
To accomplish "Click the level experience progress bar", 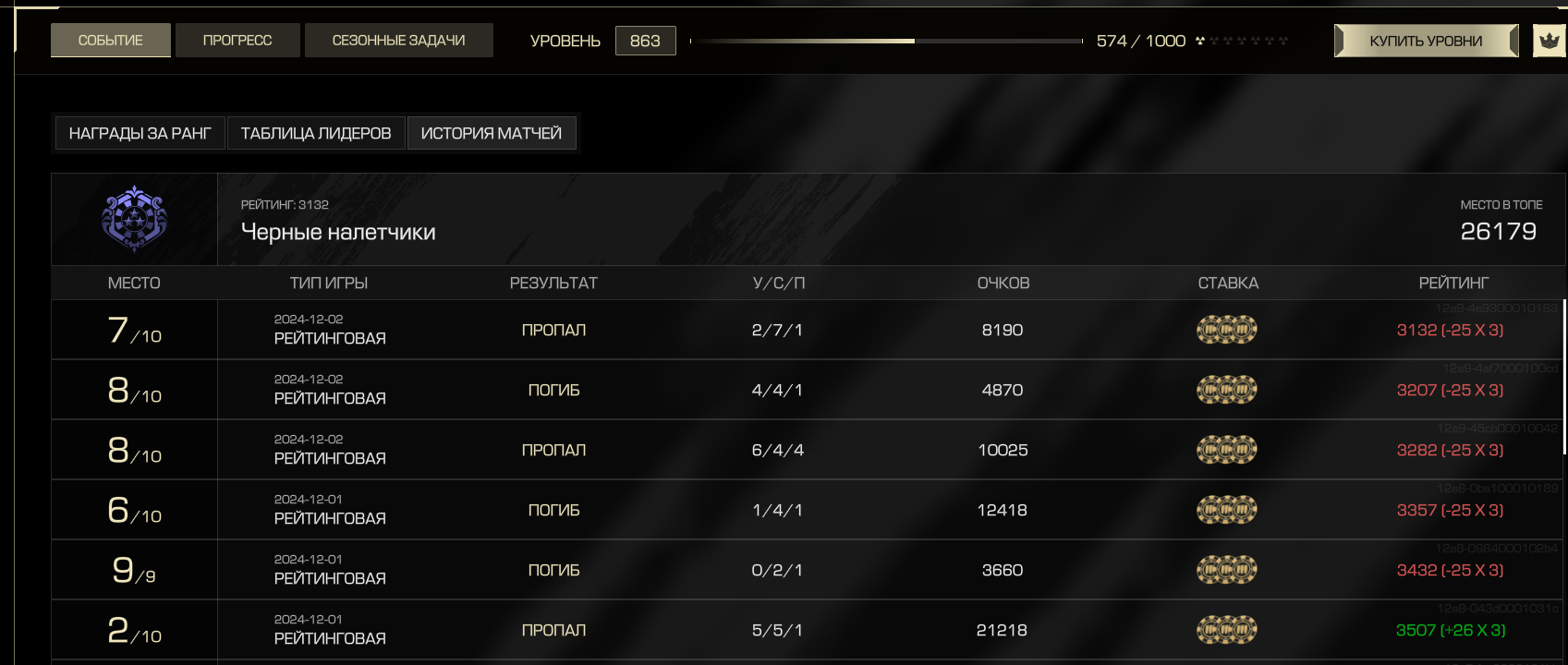I will [886, 41].
